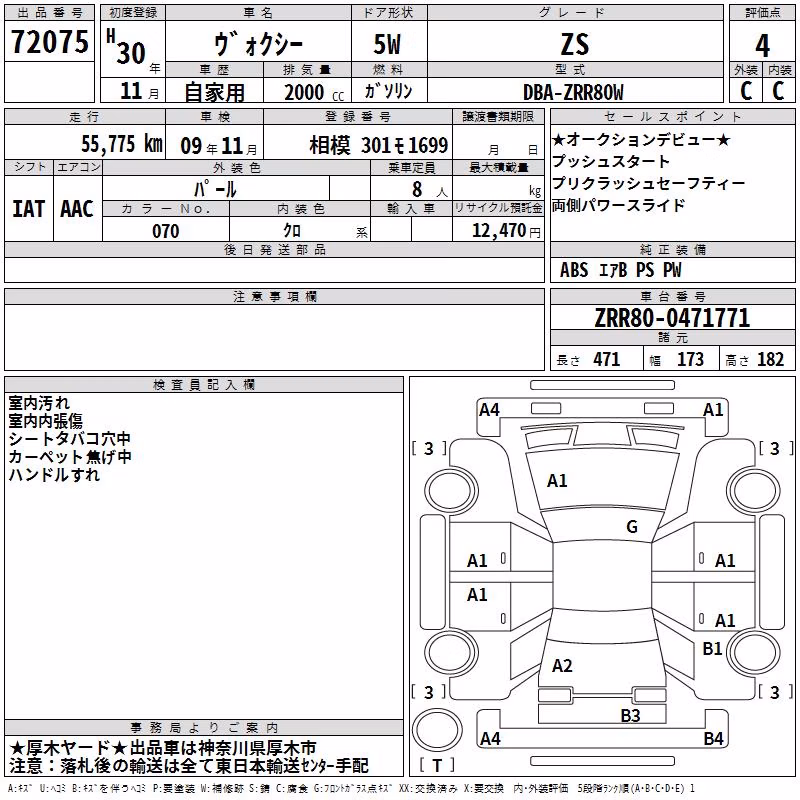Select the 車台番号 header
The width and height of the screenshot is (800, 800).
672,296
